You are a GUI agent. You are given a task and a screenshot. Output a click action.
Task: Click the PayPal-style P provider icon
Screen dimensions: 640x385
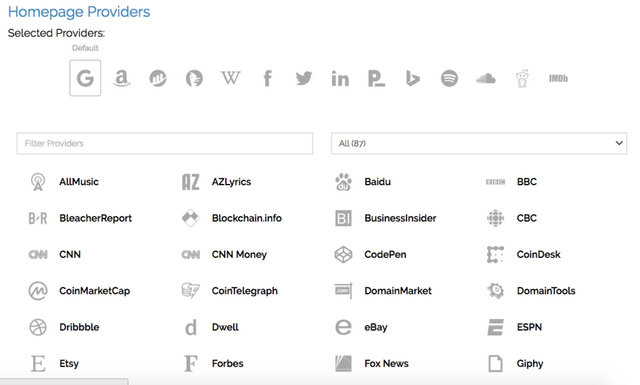point(376,78)
